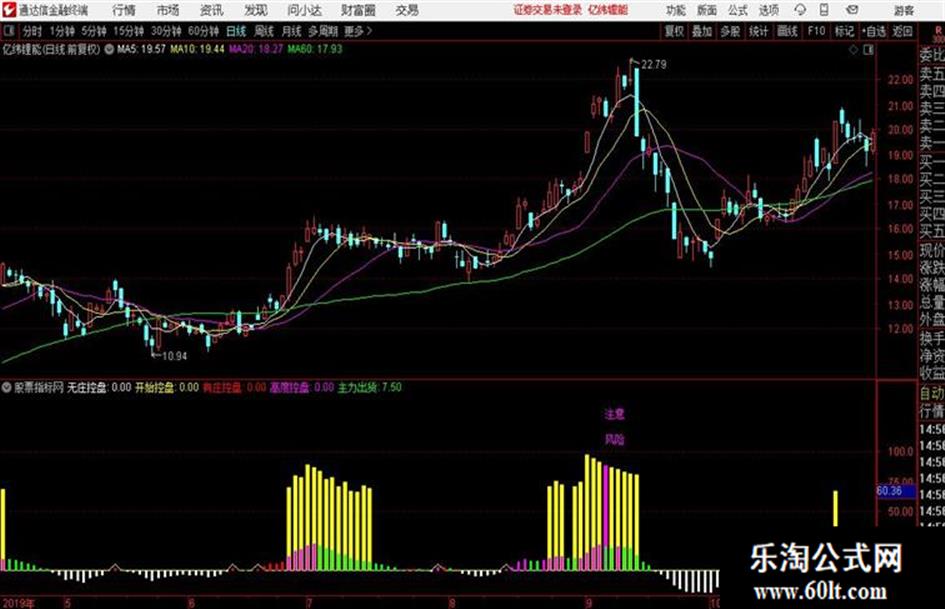Click the 叠加 overlay button

pos(702,31)
